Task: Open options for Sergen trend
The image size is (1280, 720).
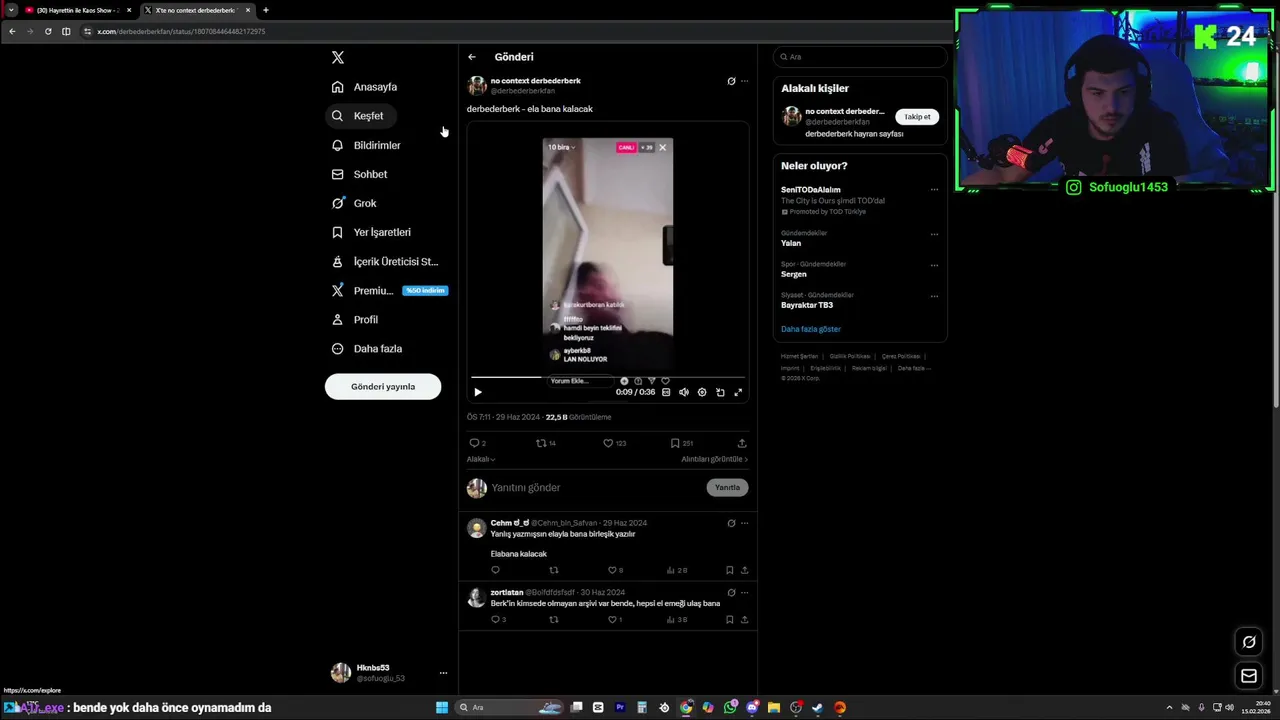Action: pyautogui.click(x=934, y=266)
